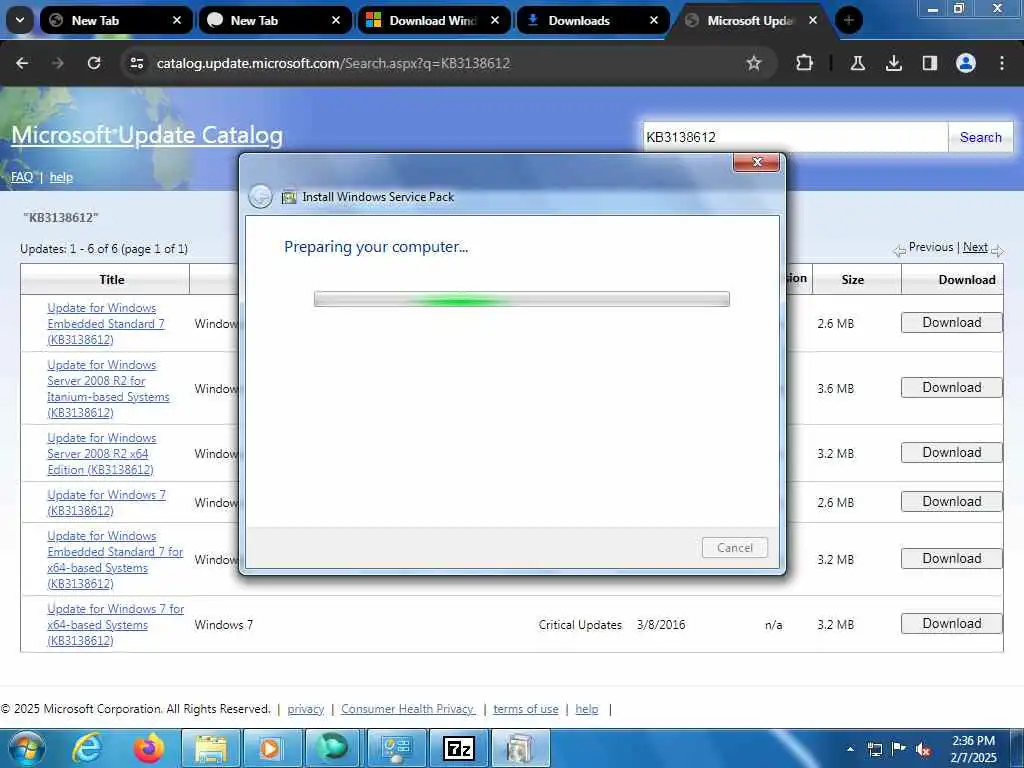Open the Action Center flag tray icon
The image size is (1024, 768).
(899, 749)
